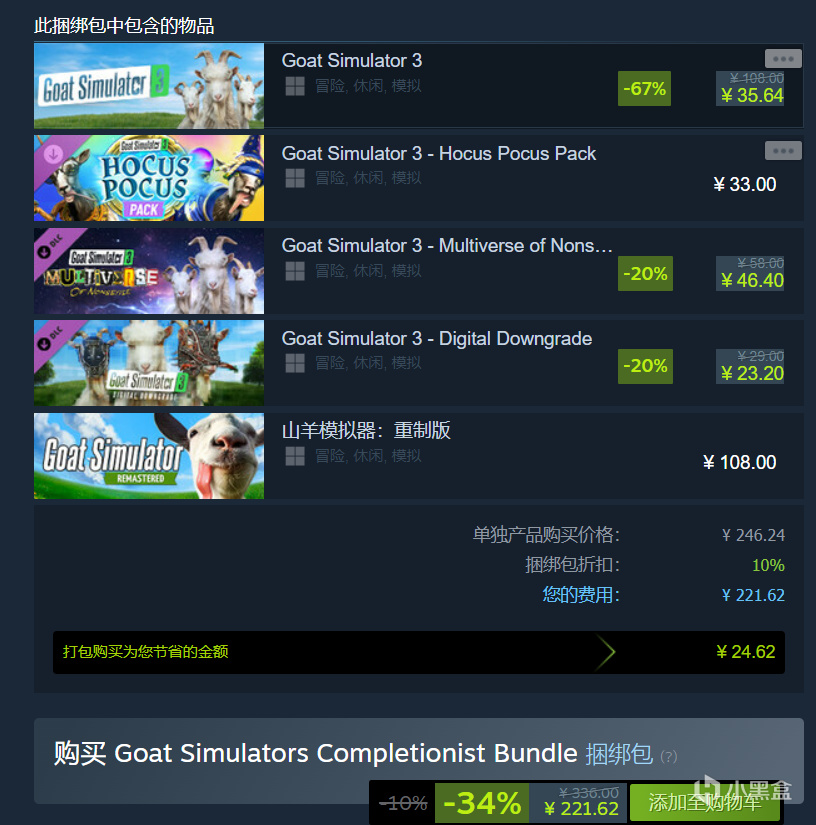The height and width of the screenshot is (825, 816).
Task: Click Windows icon under Digital Downgrade title
Action: point(295,363)
